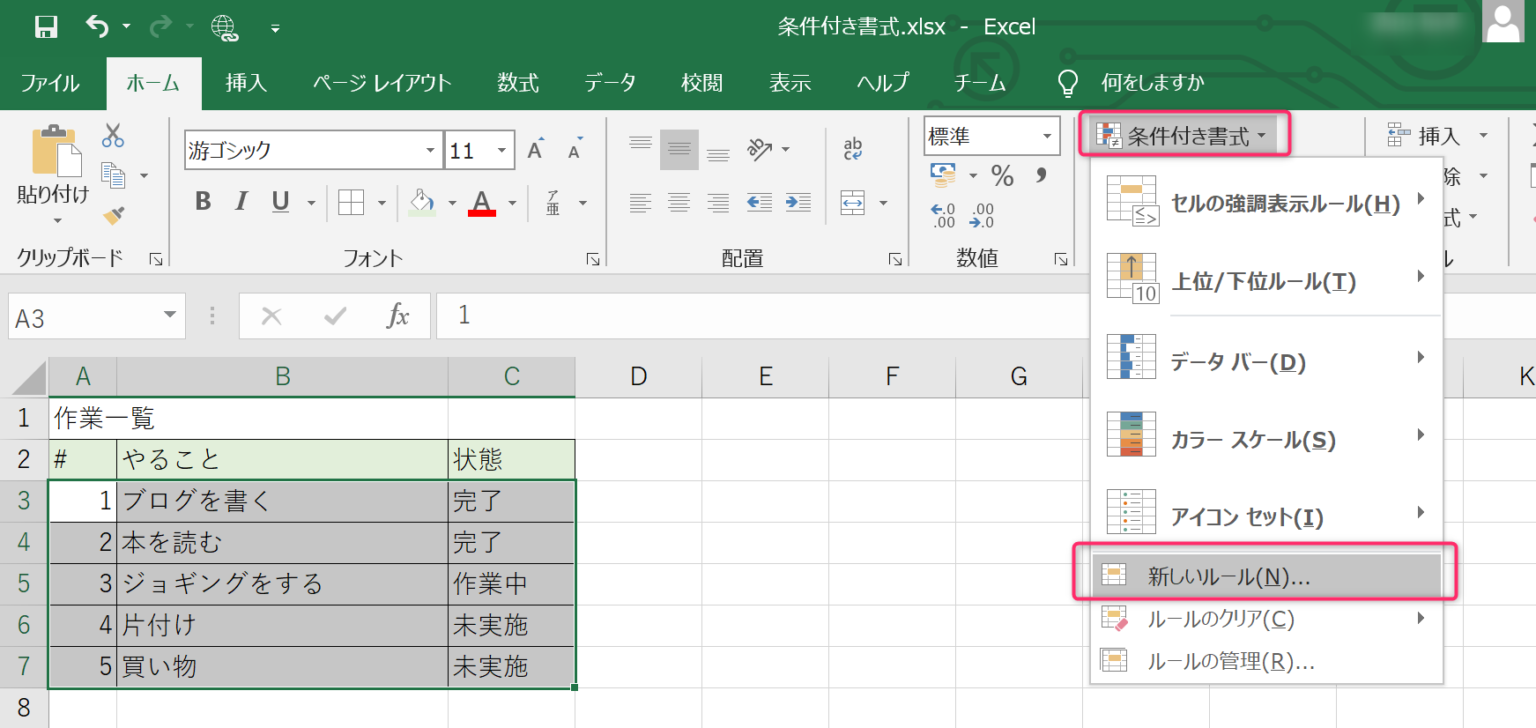
Task: Click the red font color swatch
Action: (483, 203)
